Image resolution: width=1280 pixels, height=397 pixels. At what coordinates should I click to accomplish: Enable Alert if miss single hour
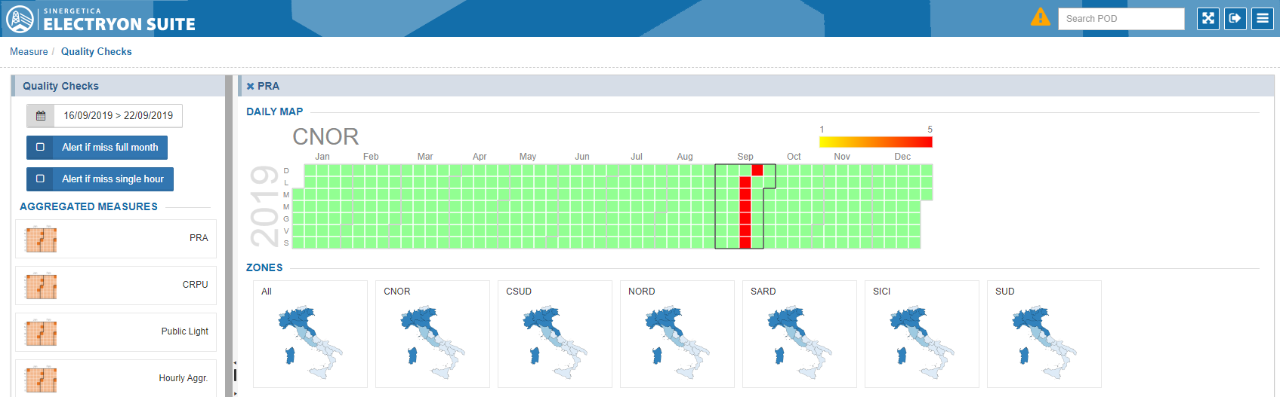pos(100,179)
